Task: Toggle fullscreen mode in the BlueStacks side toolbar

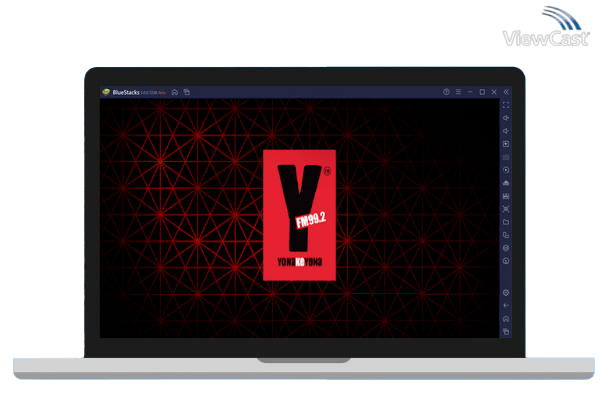Action: (x=506, y=105)
